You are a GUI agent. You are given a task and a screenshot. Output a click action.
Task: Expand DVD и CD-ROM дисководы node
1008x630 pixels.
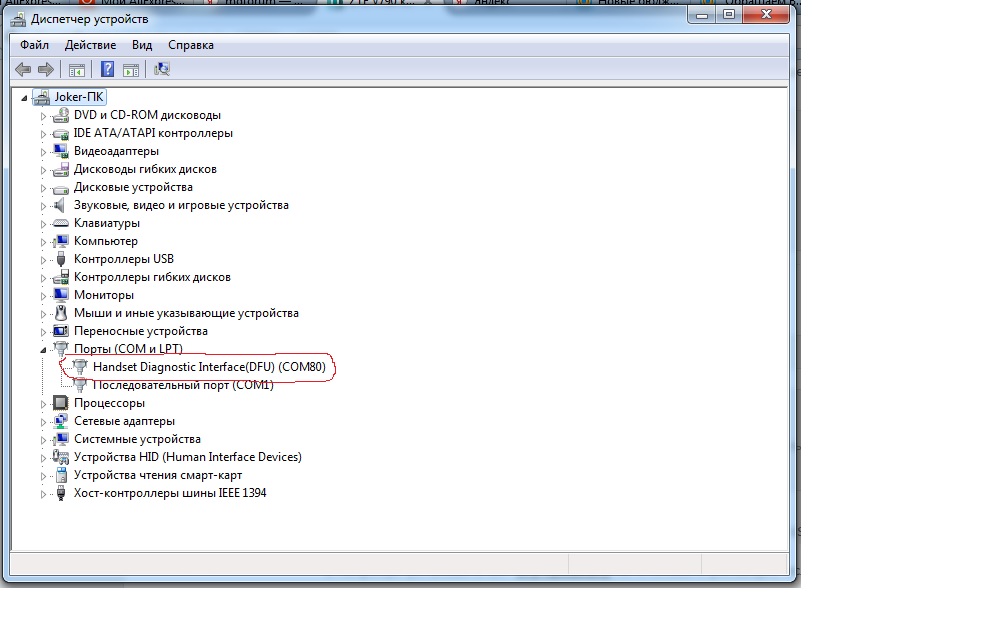click(43, 116)
